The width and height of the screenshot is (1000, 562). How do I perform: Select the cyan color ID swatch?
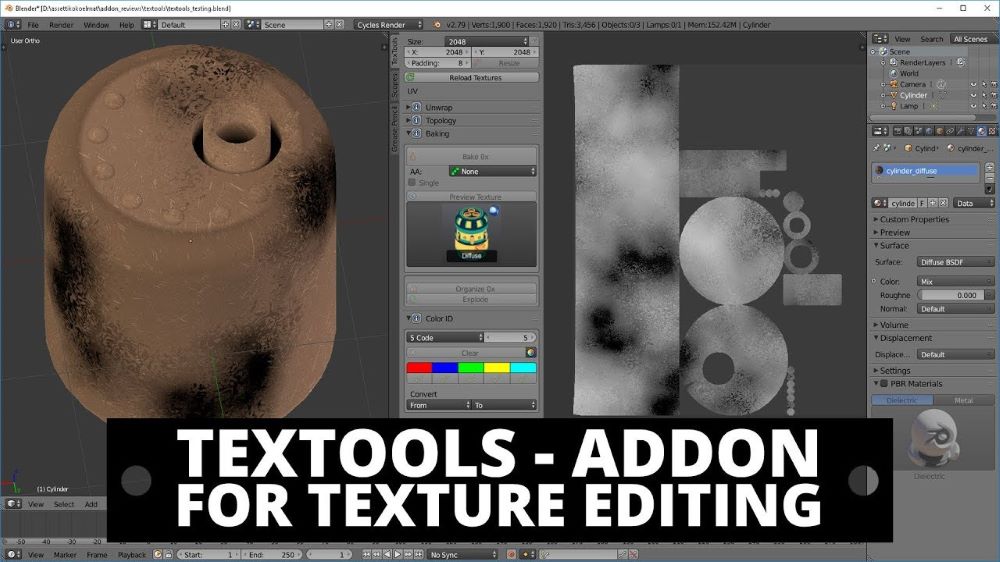point(523,367)
